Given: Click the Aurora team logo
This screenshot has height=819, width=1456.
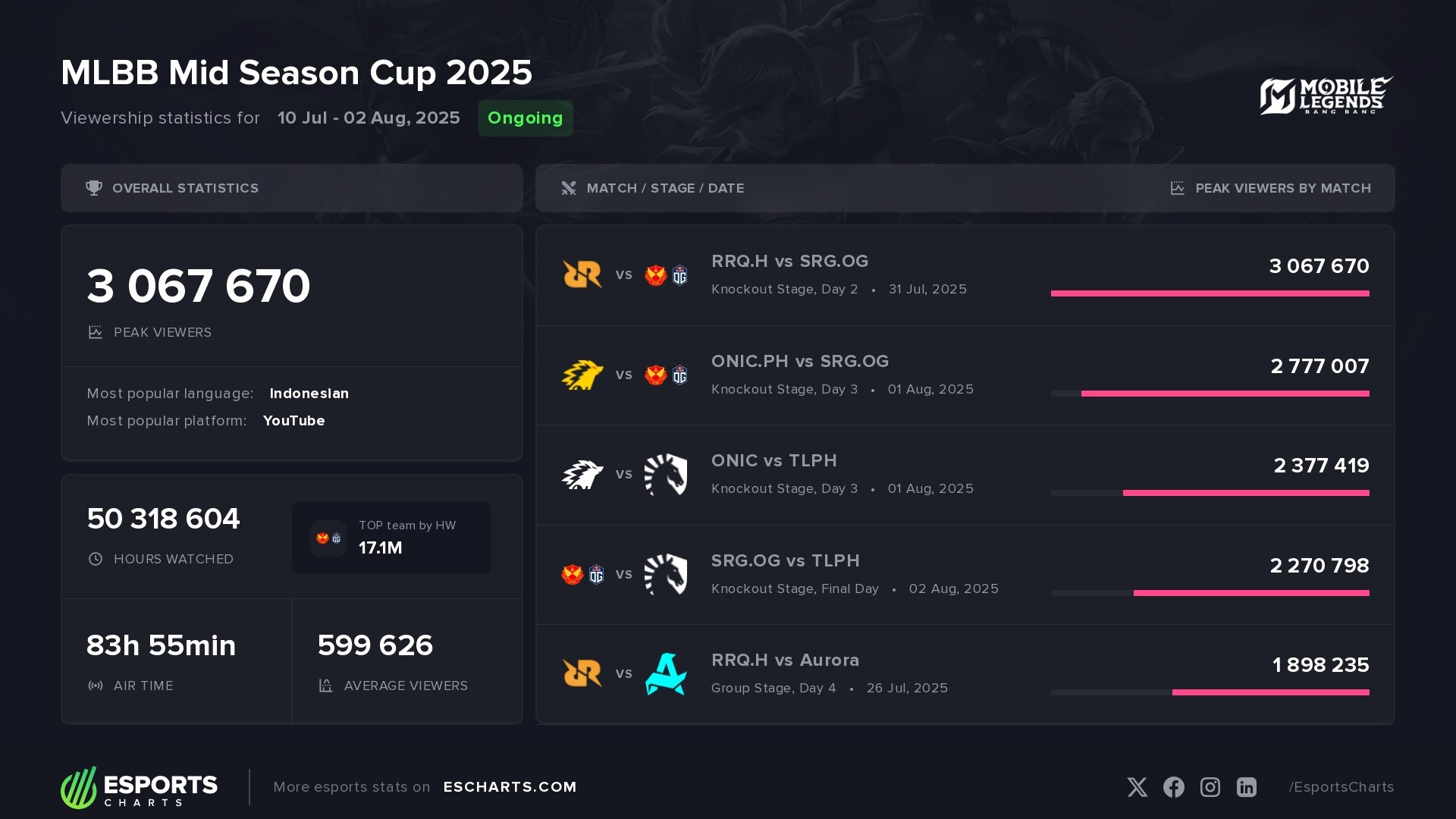Looking at the screenshot, I should pos(665,673).
